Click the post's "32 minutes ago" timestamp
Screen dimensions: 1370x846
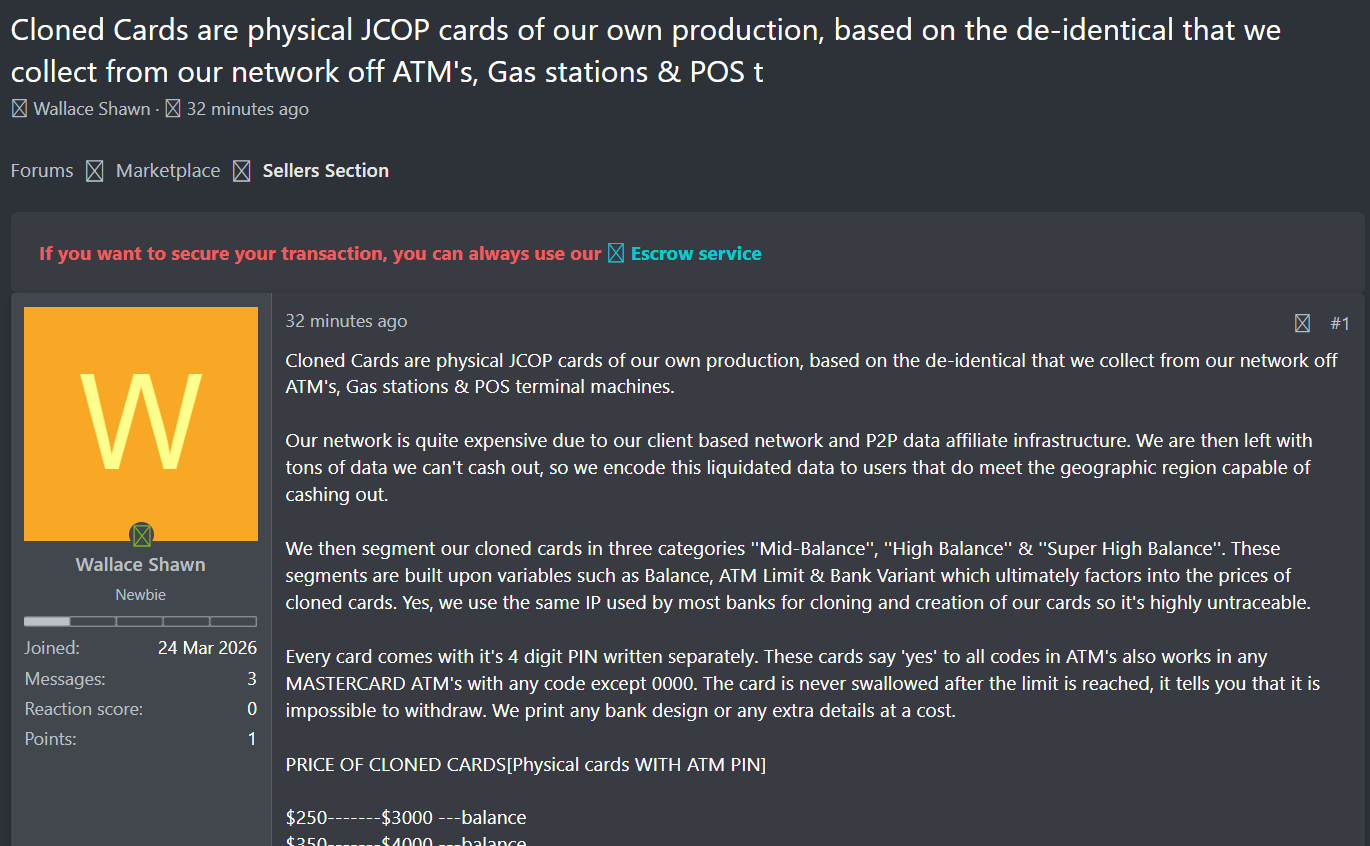346,321
